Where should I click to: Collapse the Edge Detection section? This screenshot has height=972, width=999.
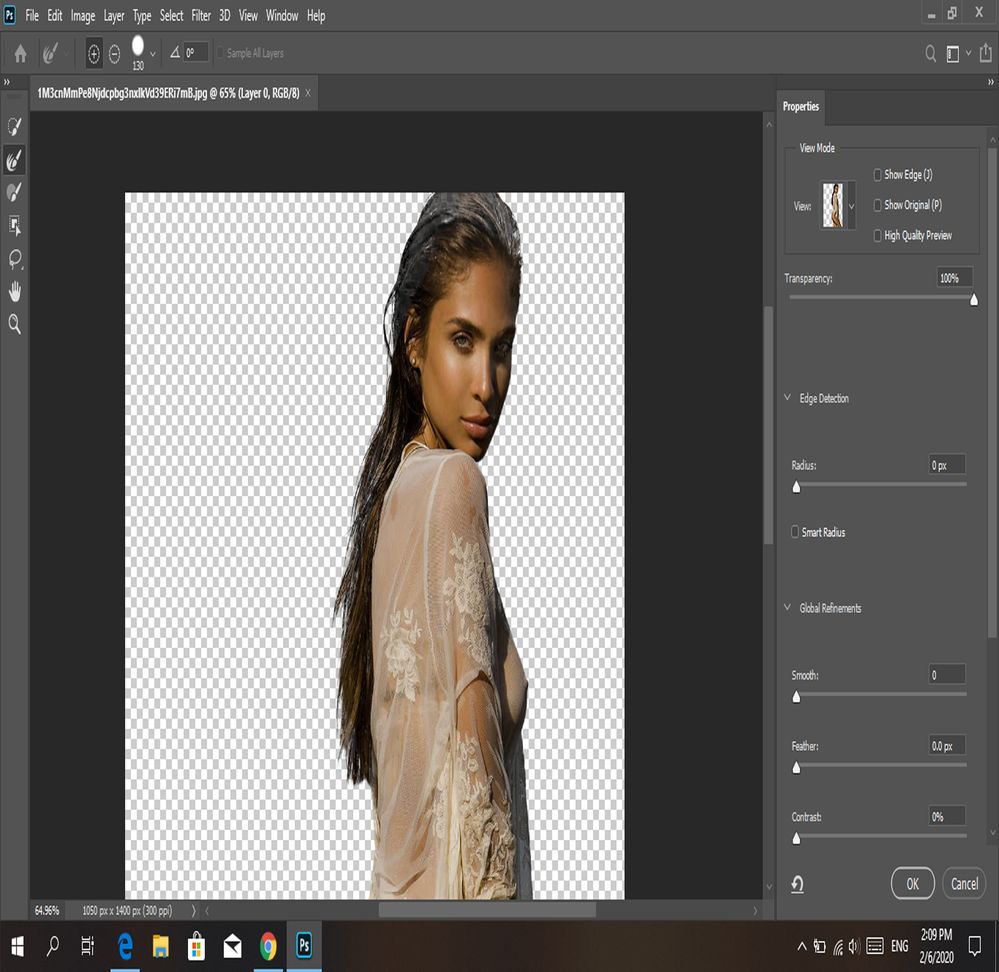(x=787, y=398)
